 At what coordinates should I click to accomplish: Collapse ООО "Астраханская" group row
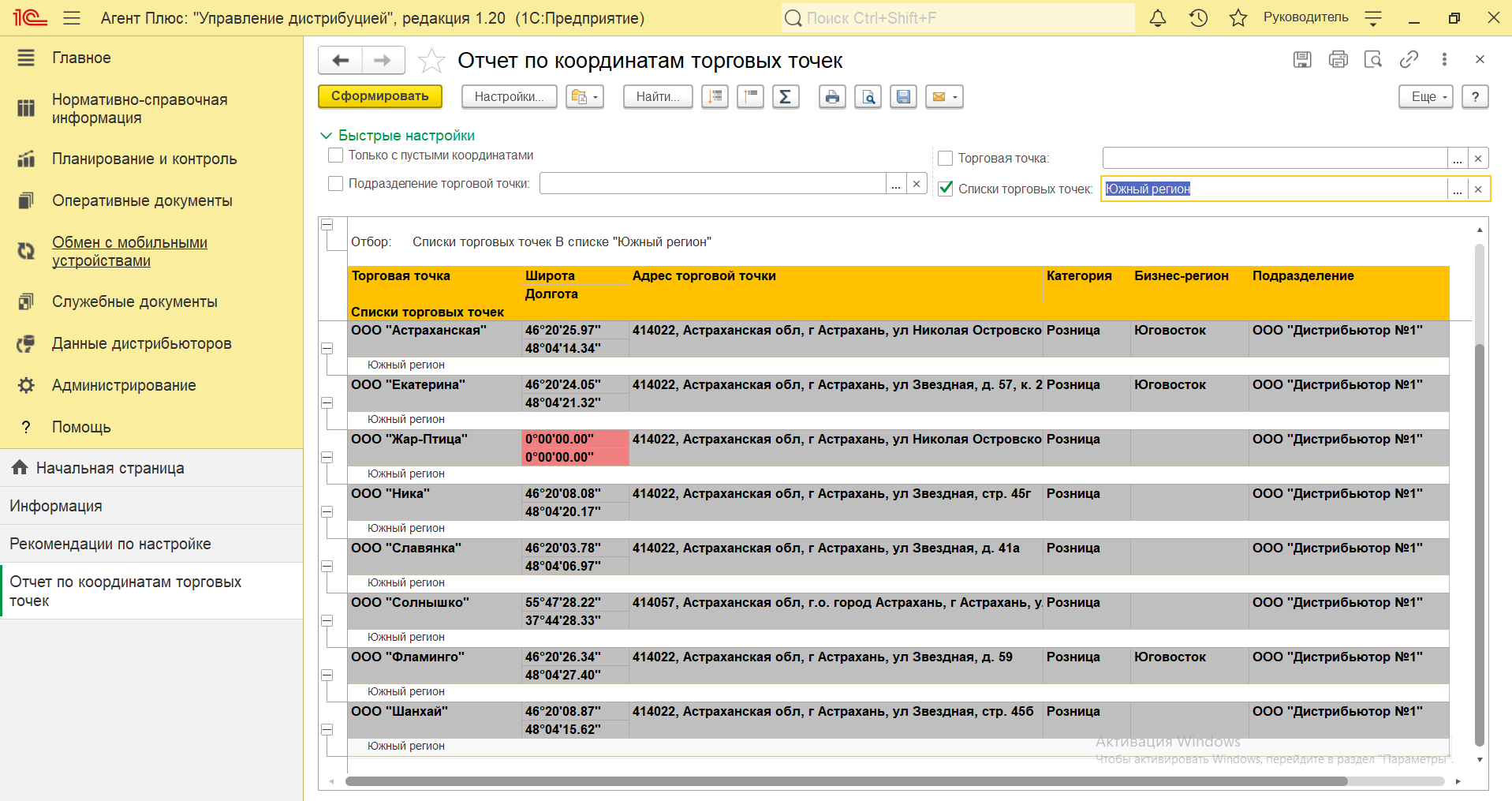point(327,348)
